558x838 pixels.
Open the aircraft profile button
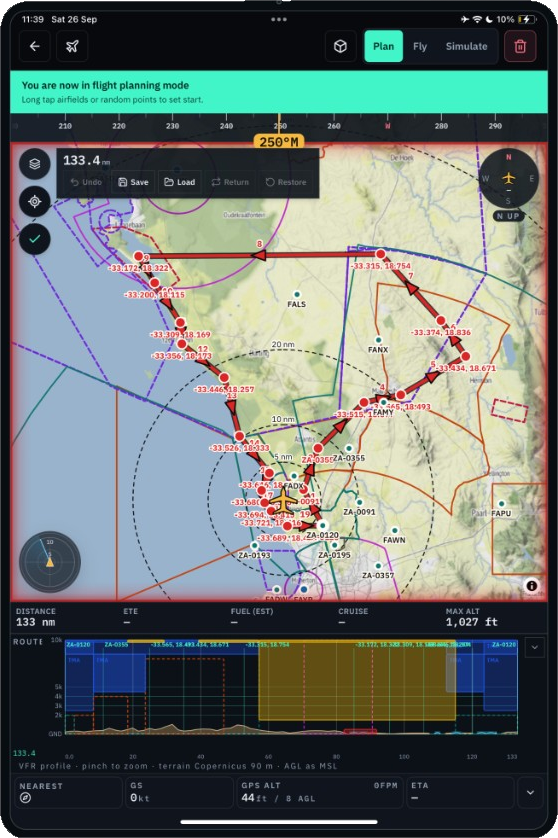72,46
